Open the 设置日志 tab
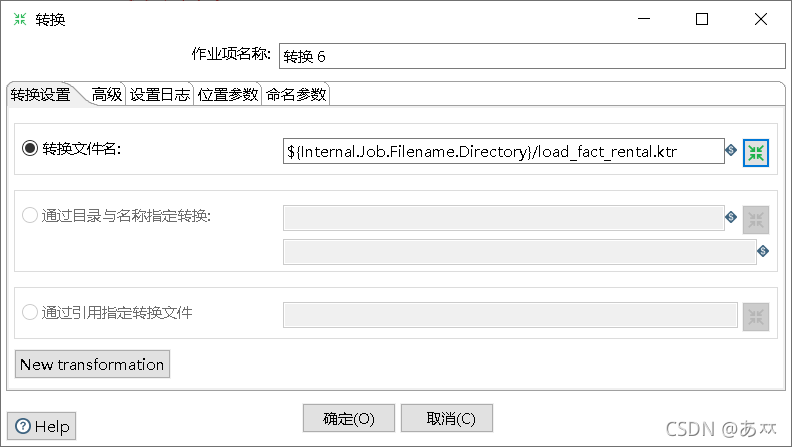This screenshot has width=792, height=447. pyautogui.click(x=160, y=94)
